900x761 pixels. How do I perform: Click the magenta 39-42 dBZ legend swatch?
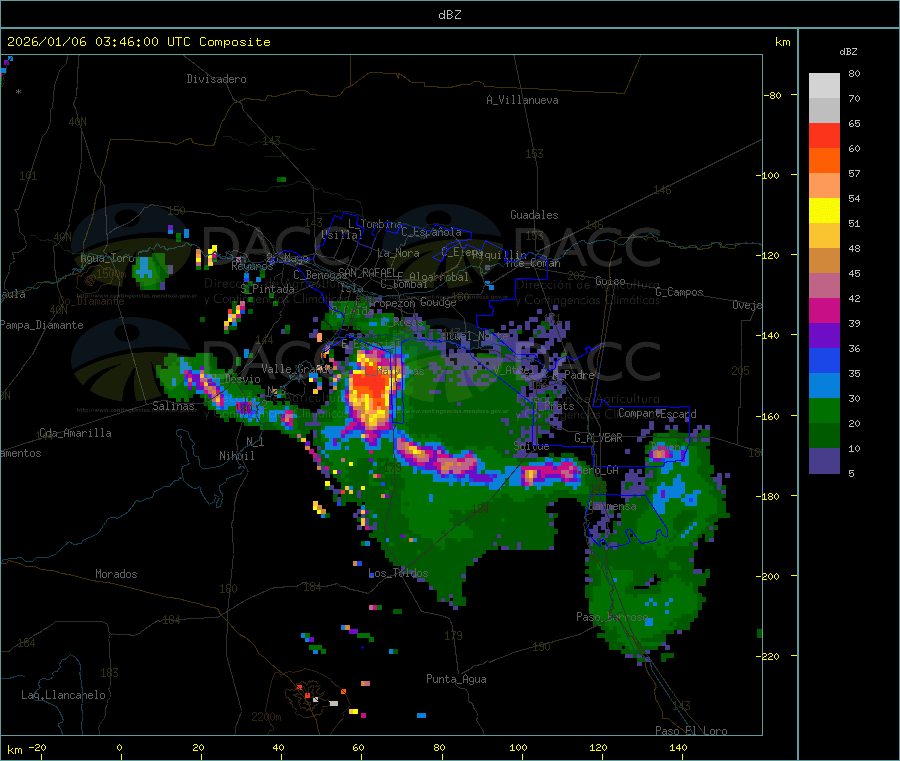[824, 310]
